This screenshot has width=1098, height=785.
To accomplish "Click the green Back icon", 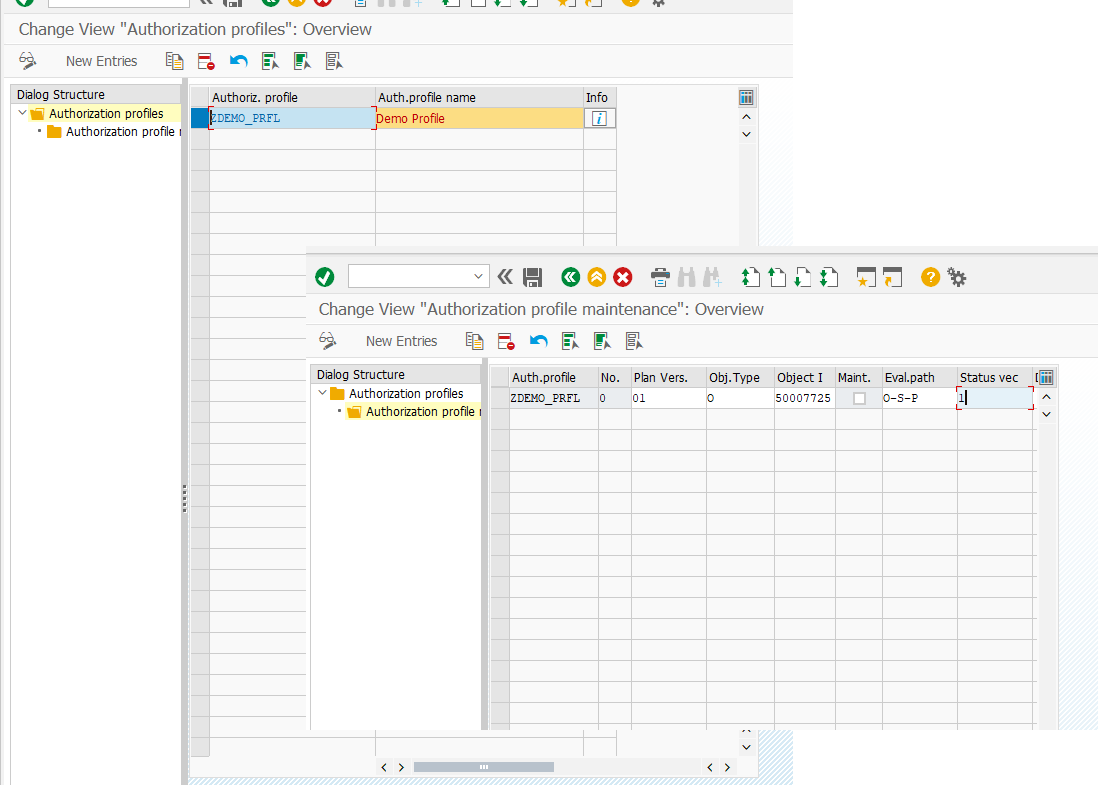I will point(571,277).
